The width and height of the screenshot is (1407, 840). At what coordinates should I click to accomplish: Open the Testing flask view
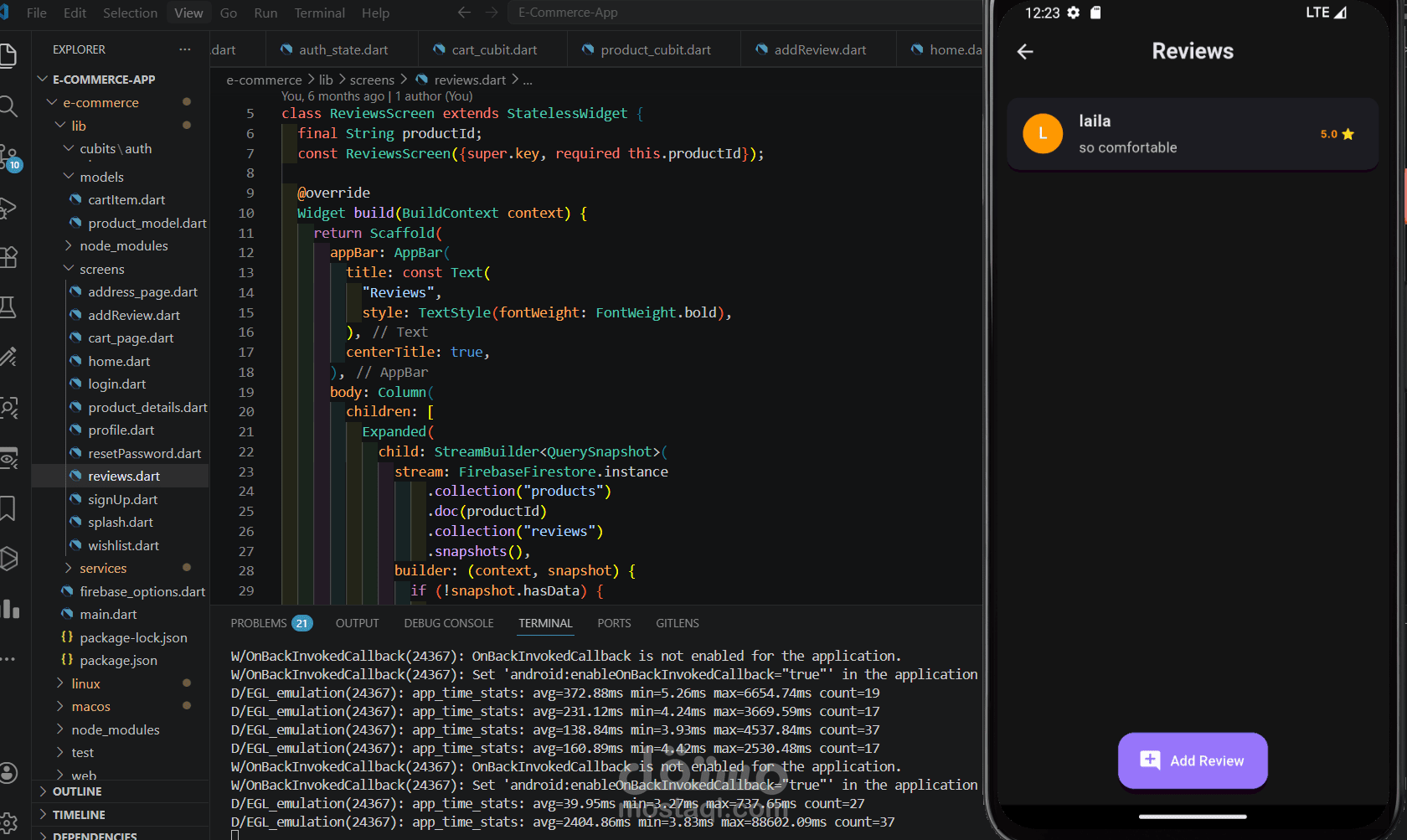click(7, 307)
